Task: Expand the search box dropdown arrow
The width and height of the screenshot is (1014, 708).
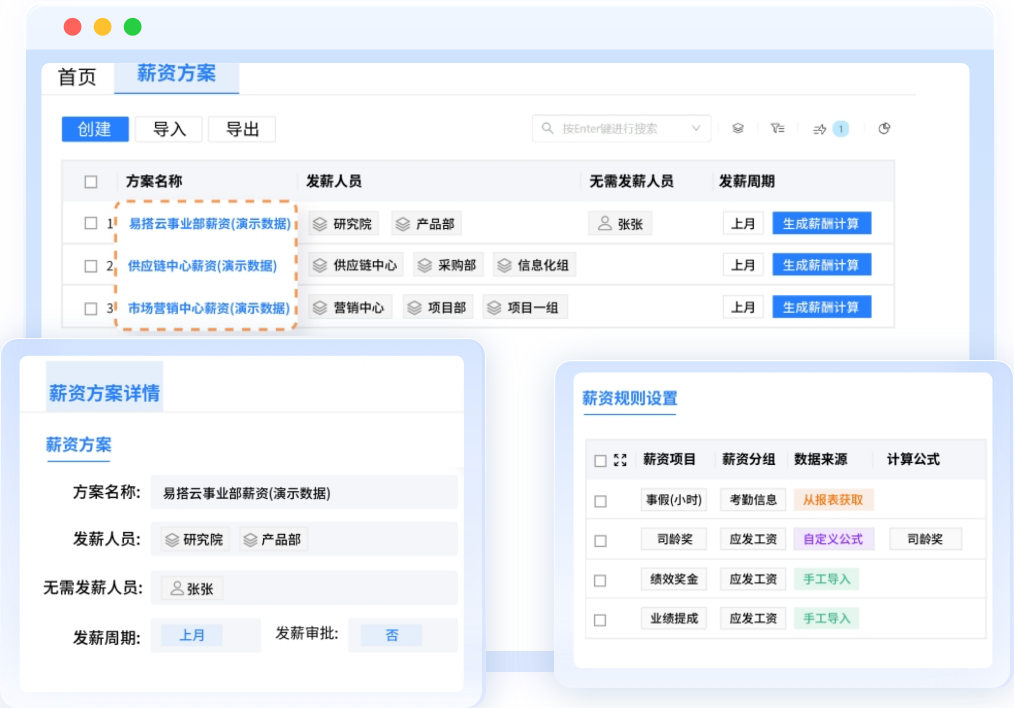Action: point(696,129)
